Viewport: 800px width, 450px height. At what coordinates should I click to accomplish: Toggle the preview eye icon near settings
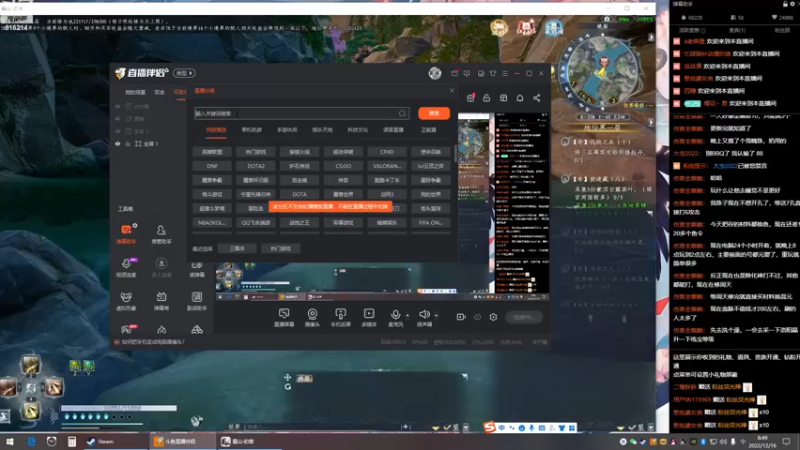point(477,317)
